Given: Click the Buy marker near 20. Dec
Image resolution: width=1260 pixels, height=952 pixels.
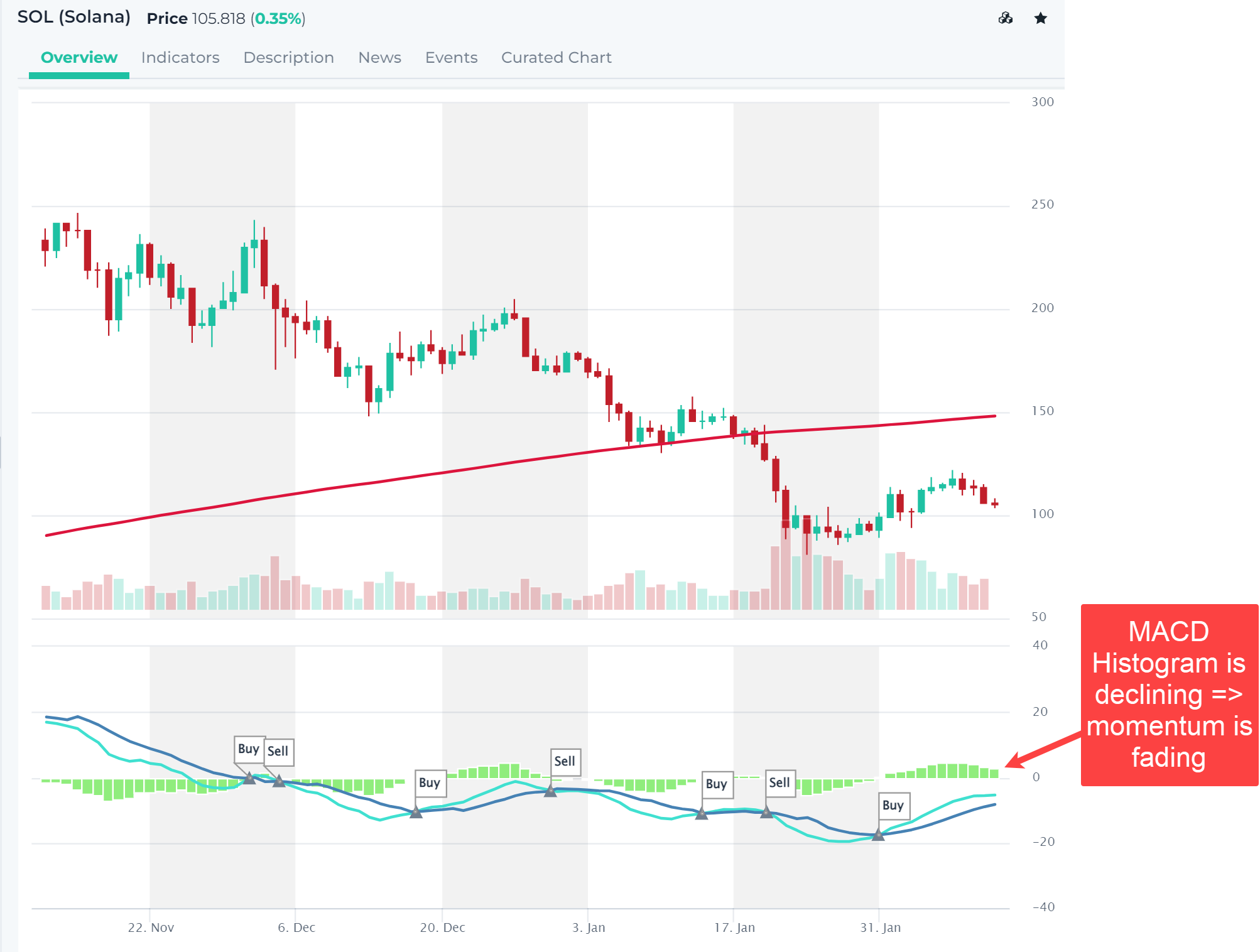Looking at the screenshot, I should (430, 783).
